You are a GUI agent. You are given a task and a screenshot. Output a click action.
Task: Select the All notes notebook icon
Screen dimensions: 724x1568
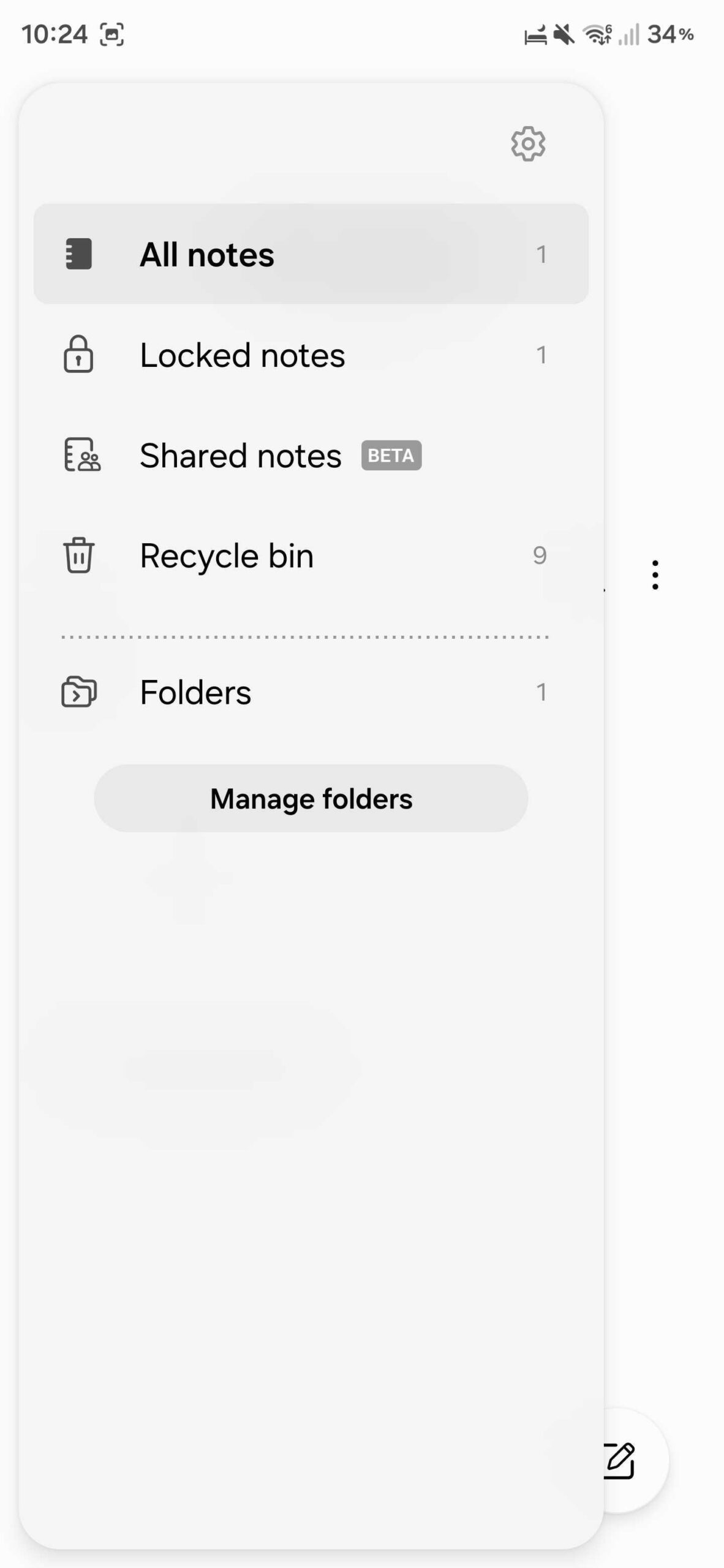click(x=78, y=254)
